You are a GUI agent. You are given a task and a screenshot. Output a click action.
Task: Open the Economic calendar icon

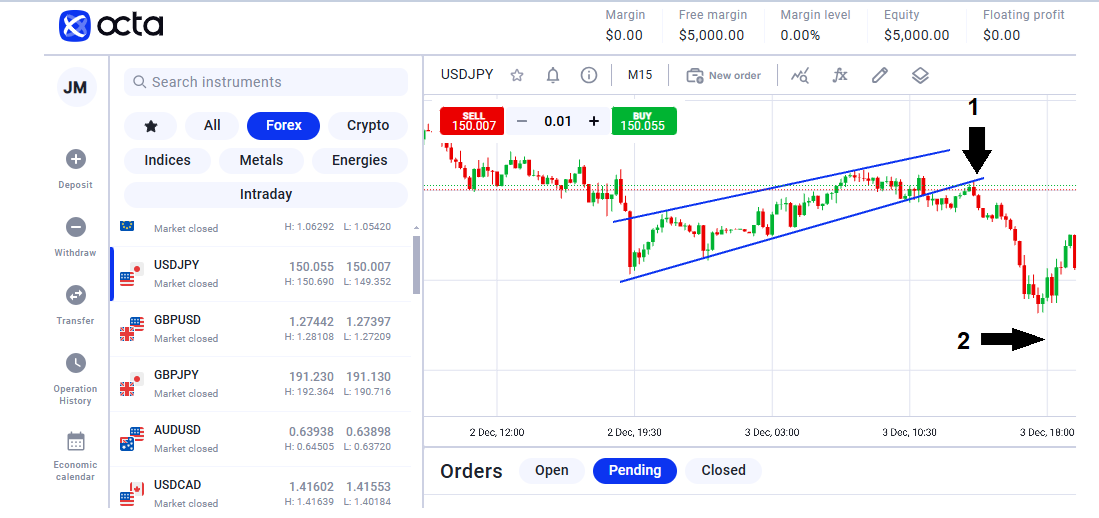pyautogui.click(x=76, y=442)
